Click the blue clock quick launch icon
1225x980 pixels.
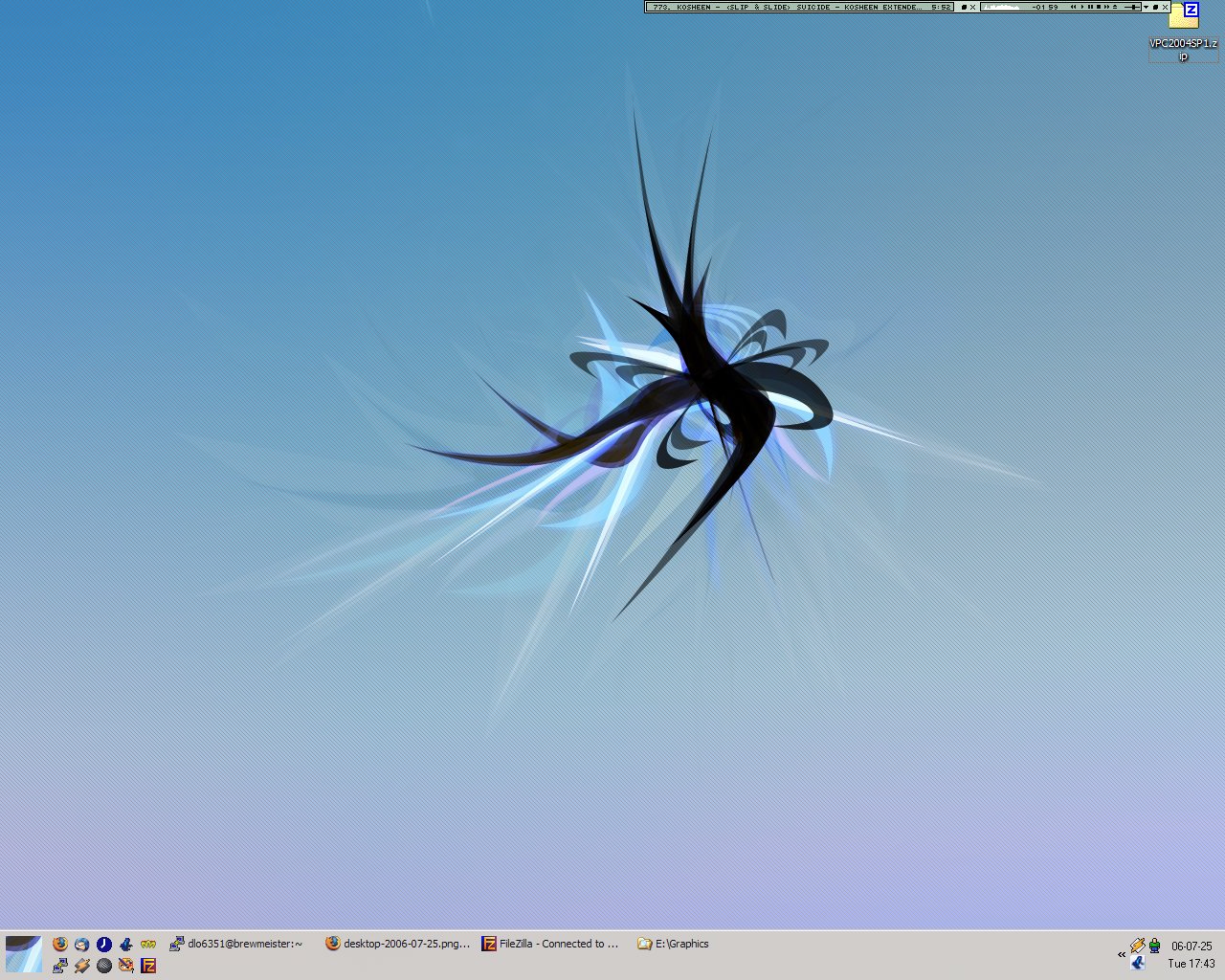coord(104,944)
